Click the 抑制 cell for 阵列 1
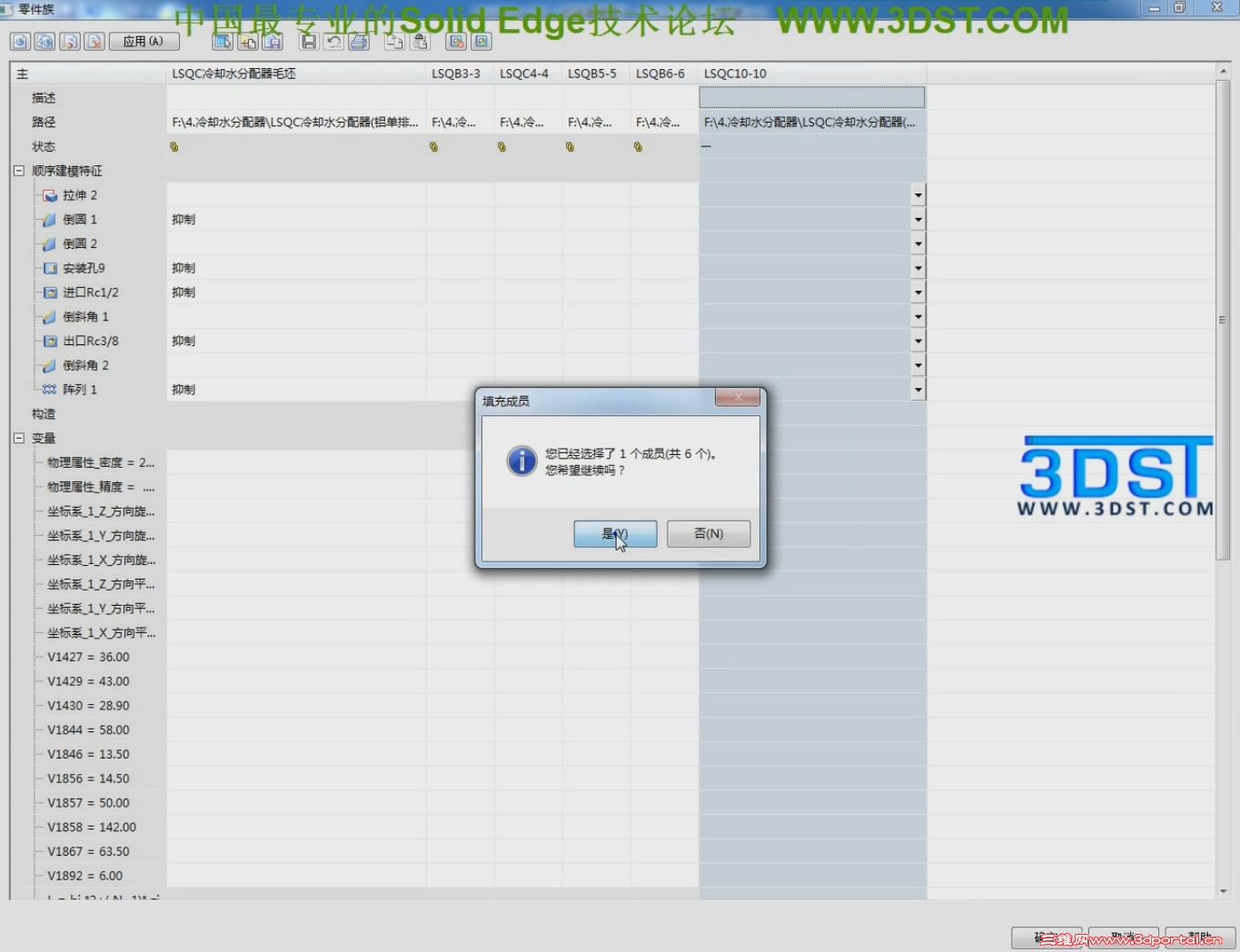Image resolution: width=1240 pixels, height=952 pixels. (x=296, y=390)
